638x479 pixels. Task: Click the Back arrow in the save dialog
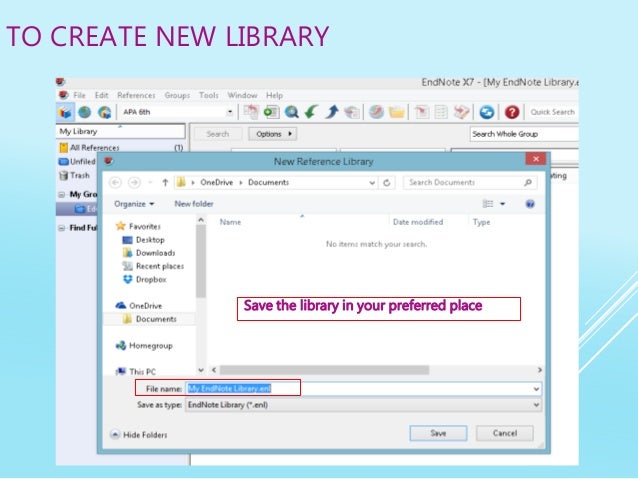pyautogui.click(x=116, y=183)
